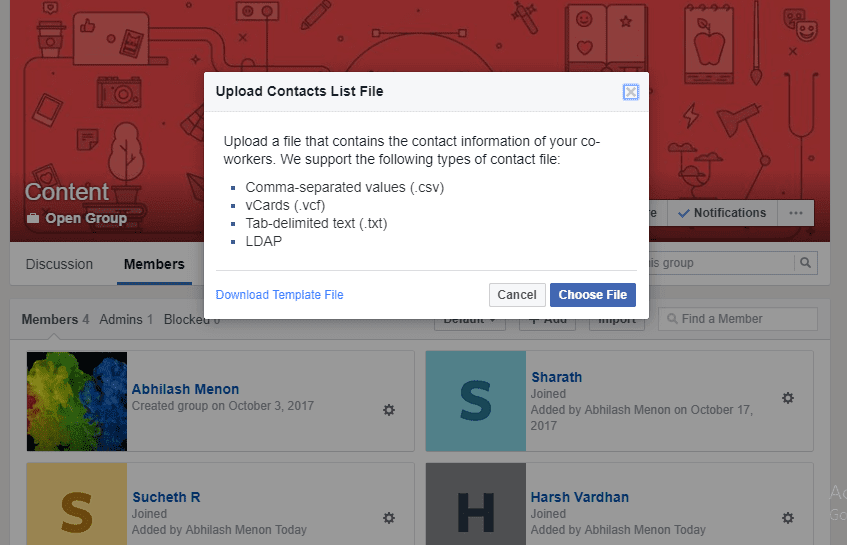The width and height of the screenshot is (847, 545).
Task: Click the Members count filter
Action: pyautogui.click(x=55, y=320)
